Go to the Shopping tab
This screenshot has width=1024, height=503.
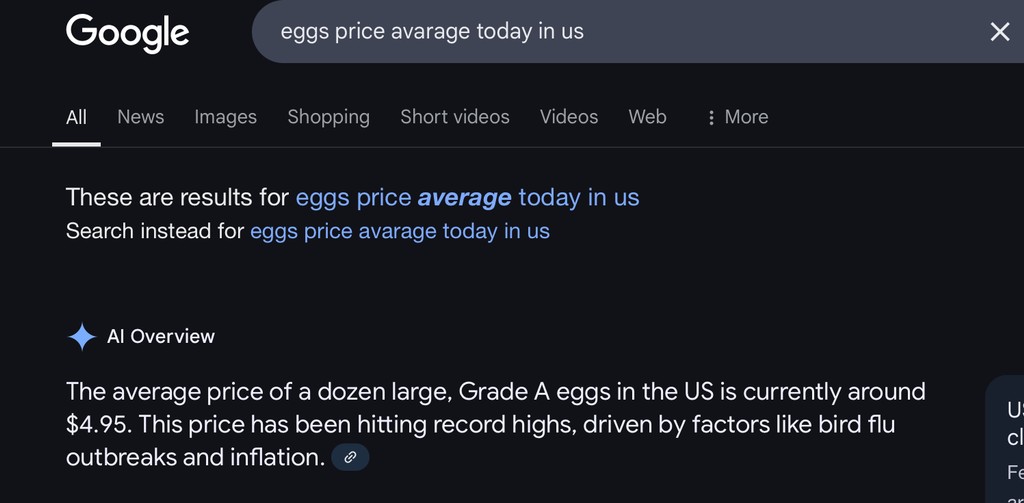point(328,117)
